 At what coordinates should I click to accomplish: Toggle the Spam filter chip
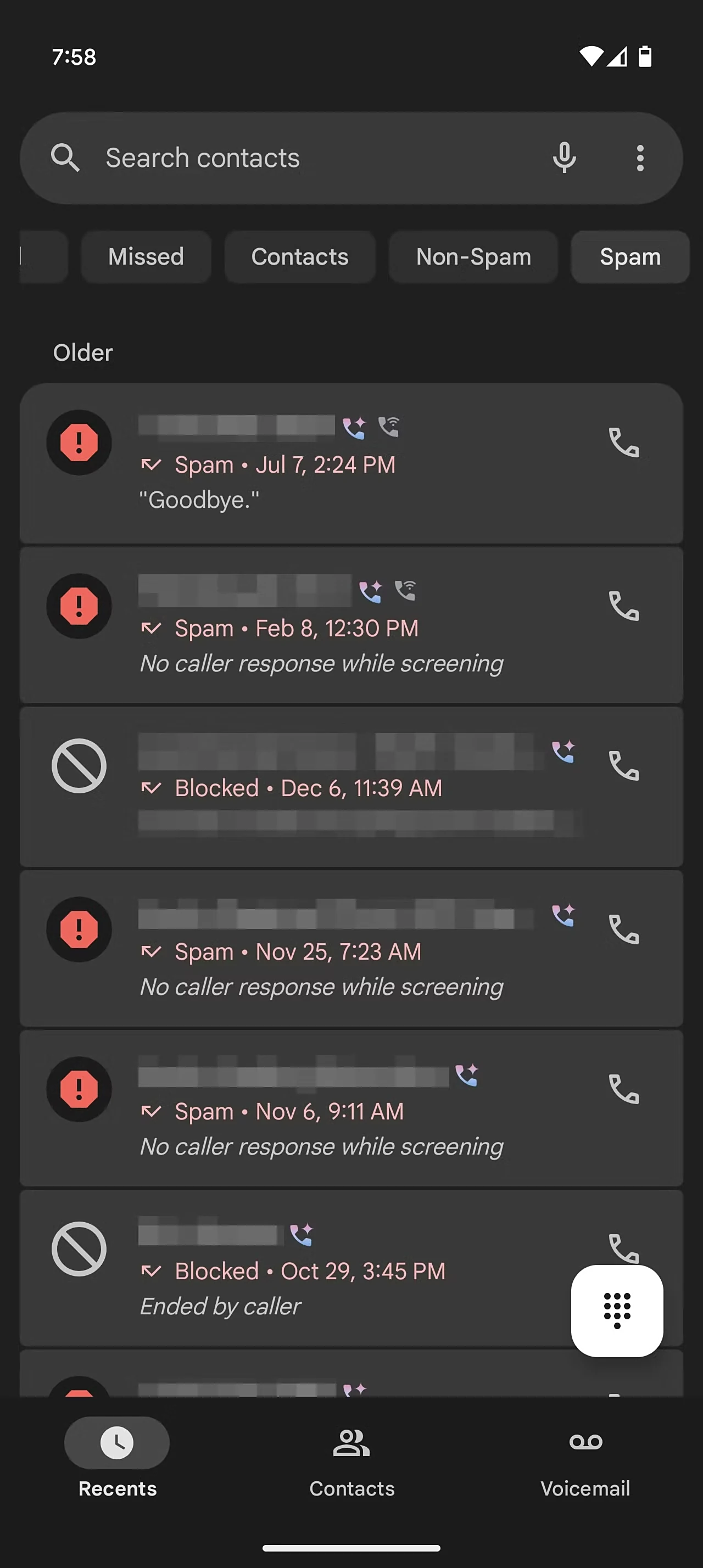tap(630, 256)
